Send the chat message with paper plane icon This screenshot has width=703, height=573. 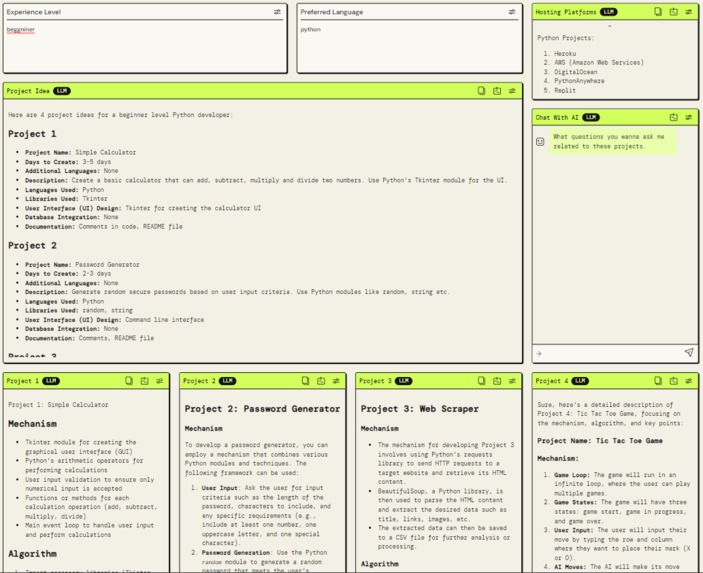tap(689, 352)
